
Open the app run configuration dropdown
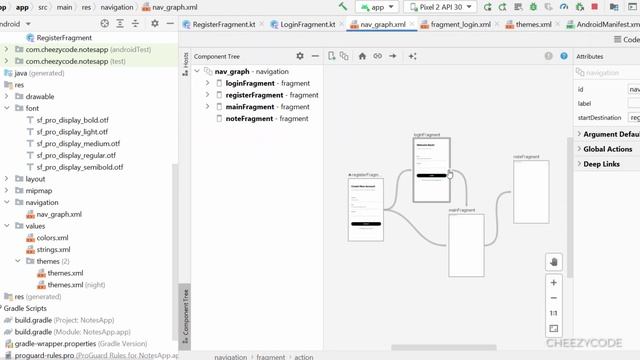[x=377, y=7]
